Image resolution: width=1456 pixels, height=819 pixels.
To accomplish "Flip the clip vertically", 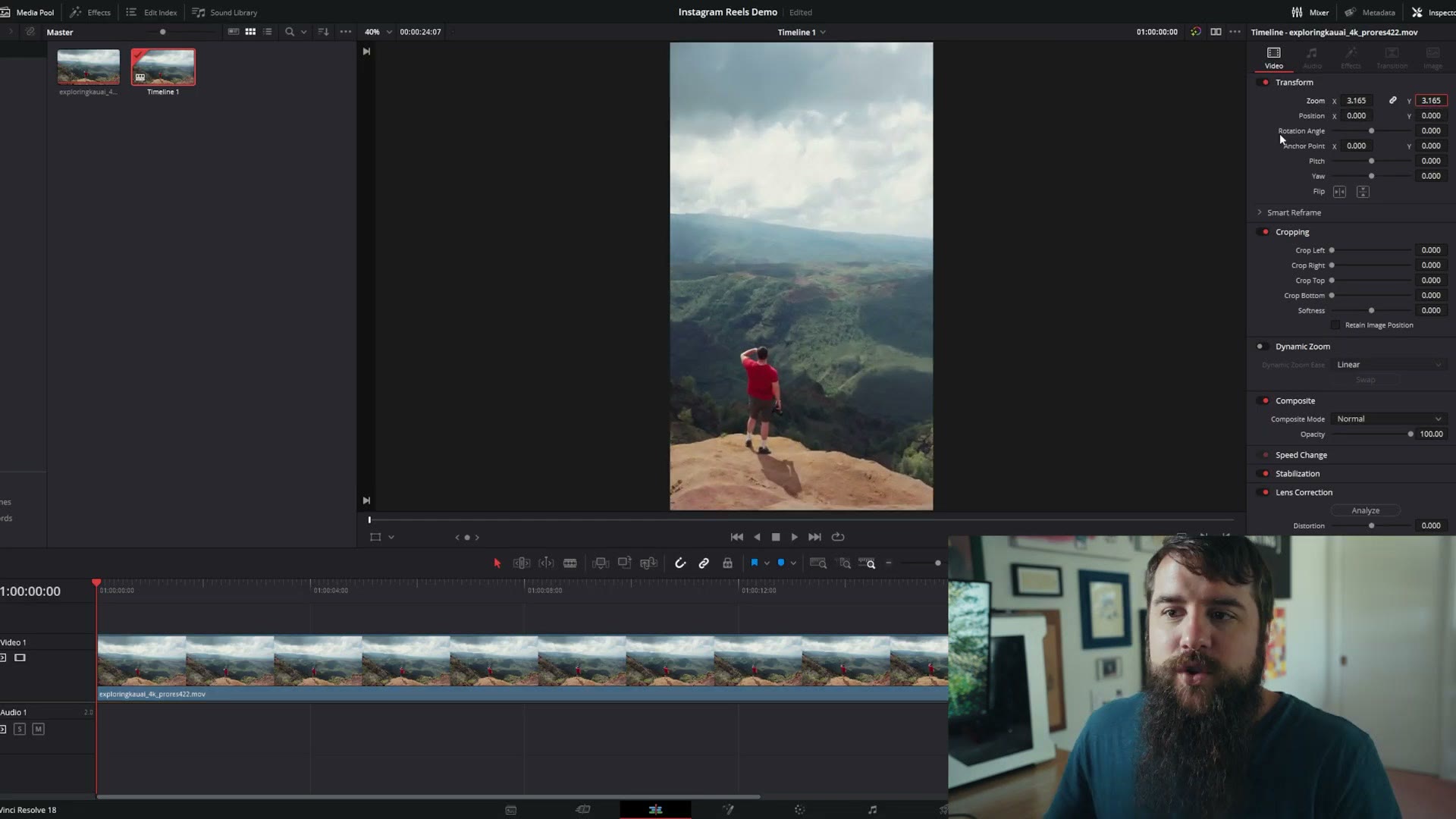I will 1363,192.
